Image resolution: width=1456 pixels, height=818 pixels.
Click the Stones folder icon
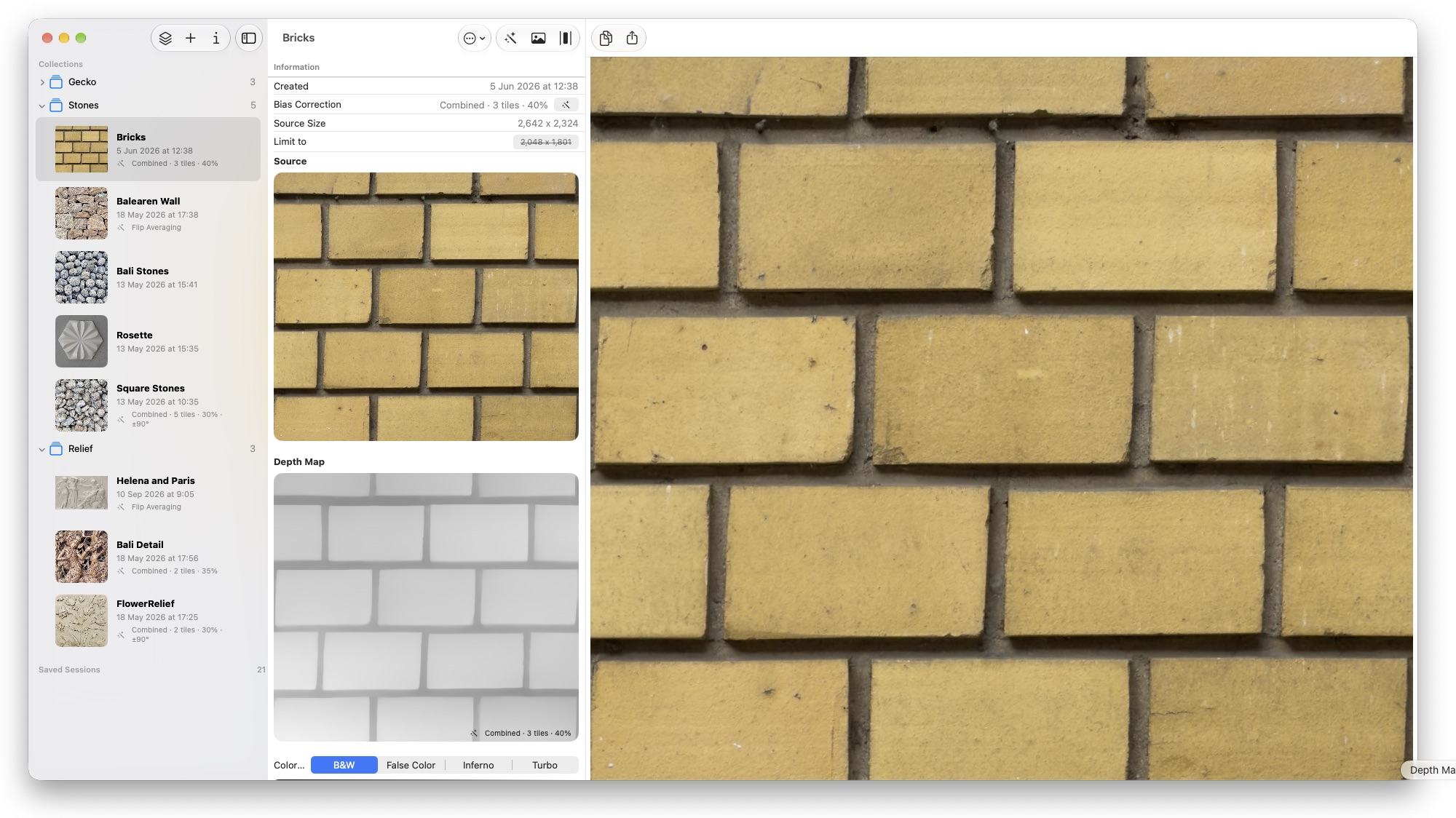[56, 106]
